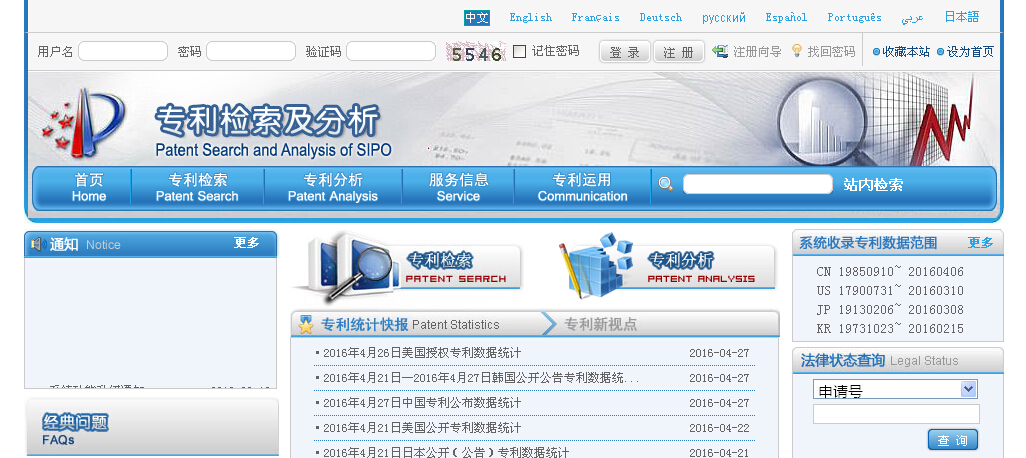This screenshot has height=458, width=1026.
Task: Click the date 2016-04-22 in statistics list
Action: (x=719, y=428)
